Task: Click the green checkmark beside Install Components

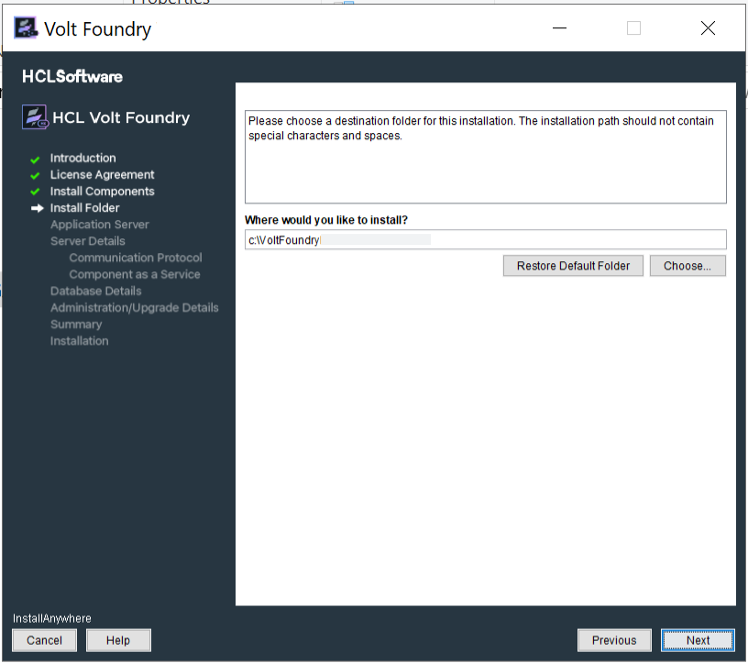Action: 35,192
